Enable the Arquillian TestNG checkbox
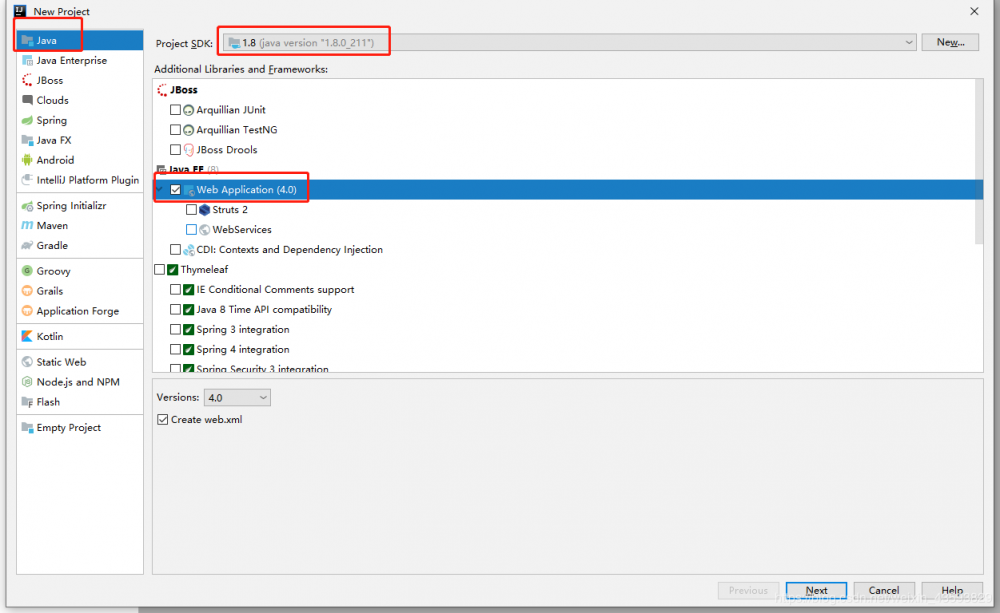The height and width of the screenshot is (613, 1000). [175, 129]
